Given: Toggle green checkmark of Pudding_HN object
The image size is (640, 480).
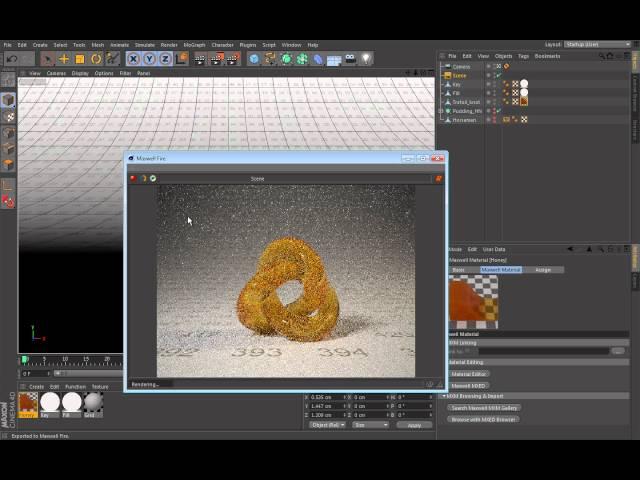Looking at the screenshot, I should click(499, 111).
